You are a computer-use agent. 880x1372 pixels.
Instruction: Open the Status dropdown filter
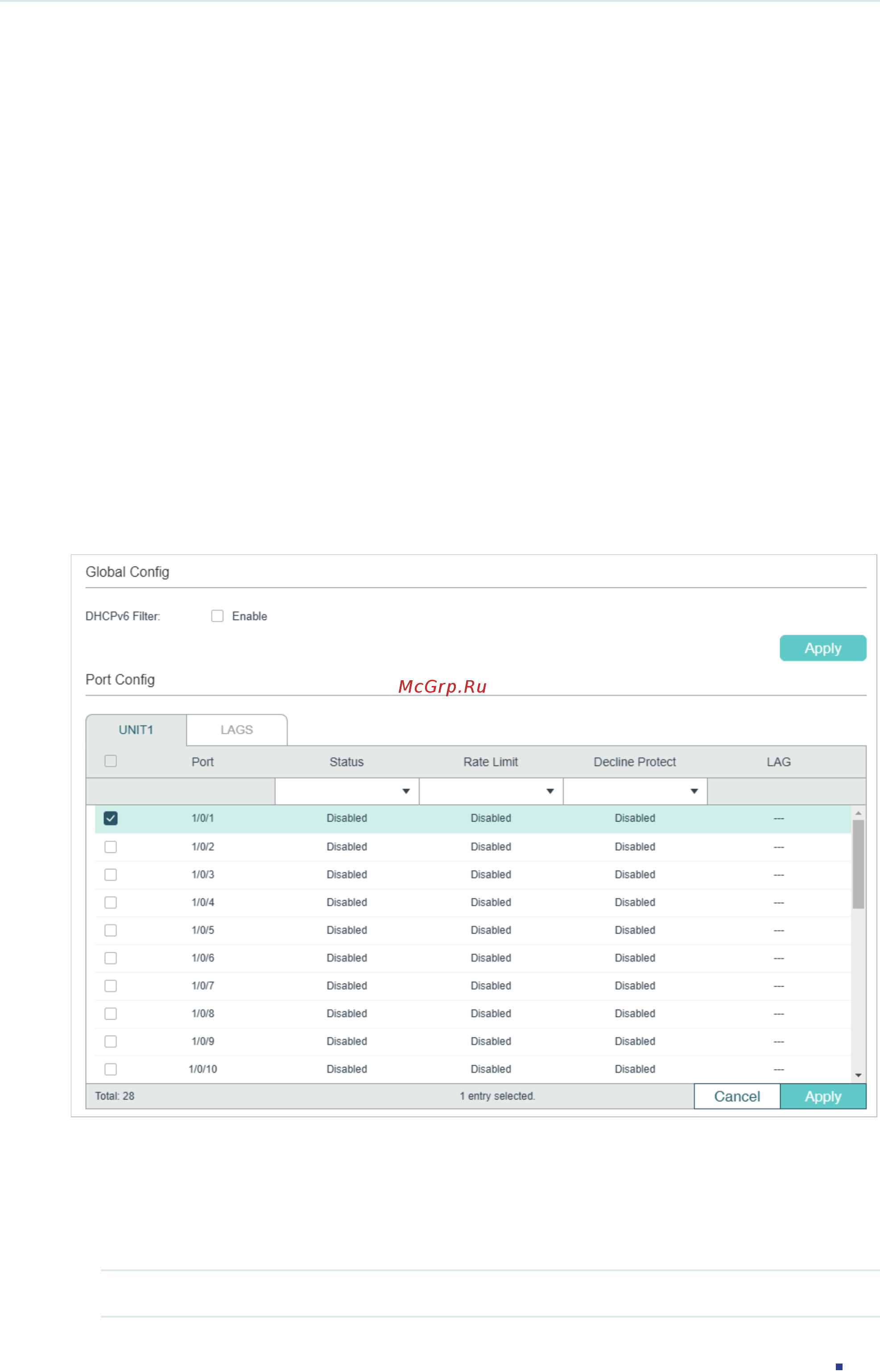pos(347,791)
